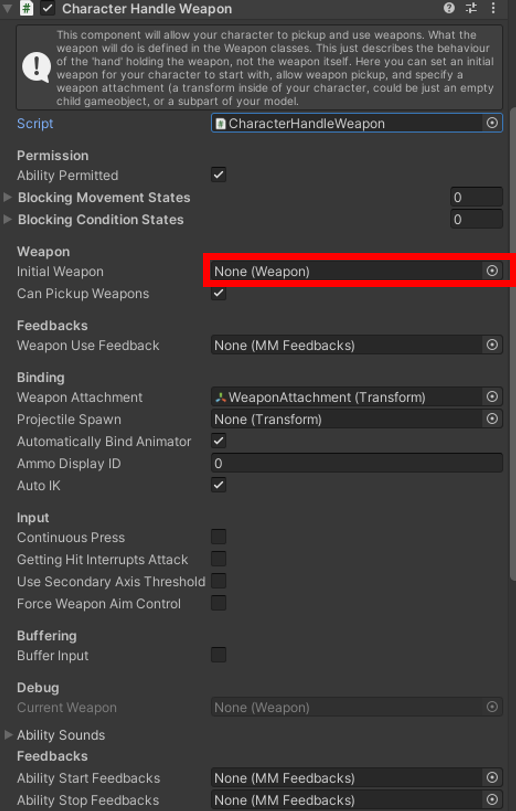Click the Initial Weapon object field
Screen dimensions: 516x811
tap(357, 271)
